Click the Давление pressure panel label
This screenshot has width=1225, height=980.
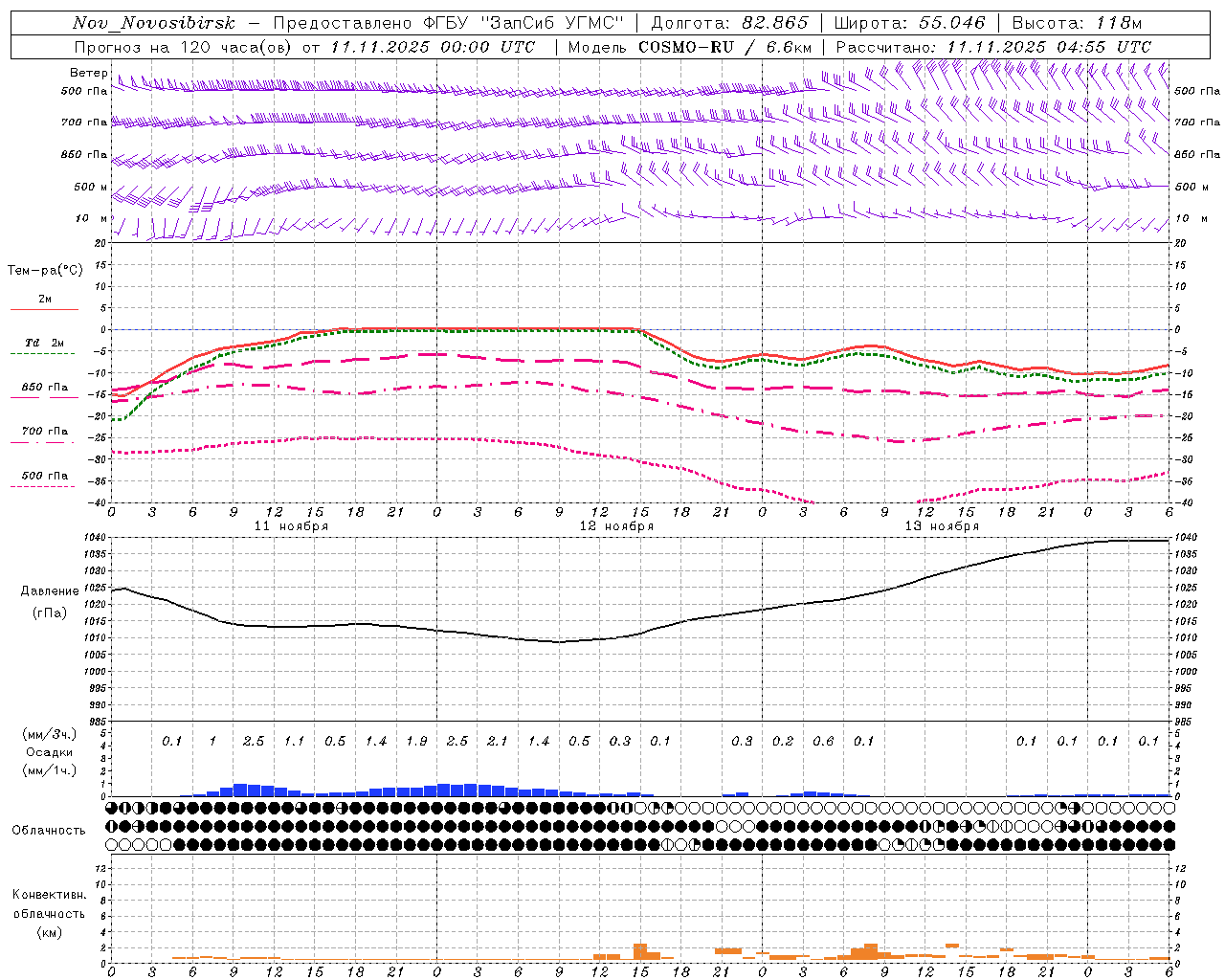[50, 591]
